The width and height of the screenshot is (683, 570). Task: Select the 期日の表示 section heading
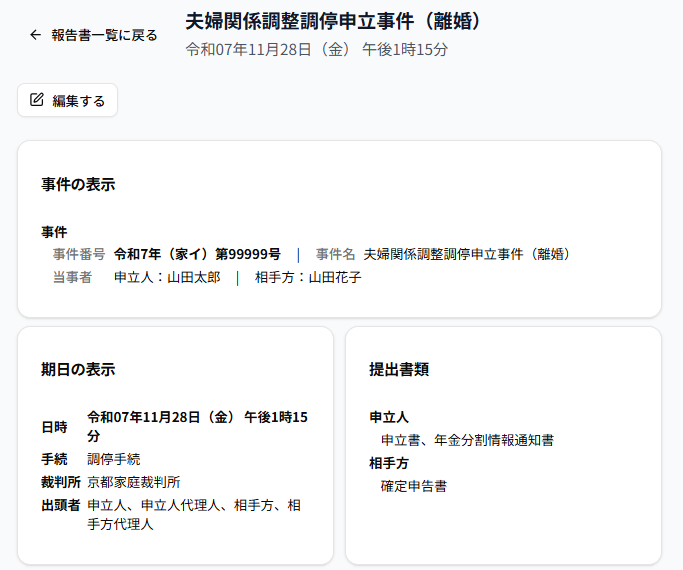pos(78,369)
